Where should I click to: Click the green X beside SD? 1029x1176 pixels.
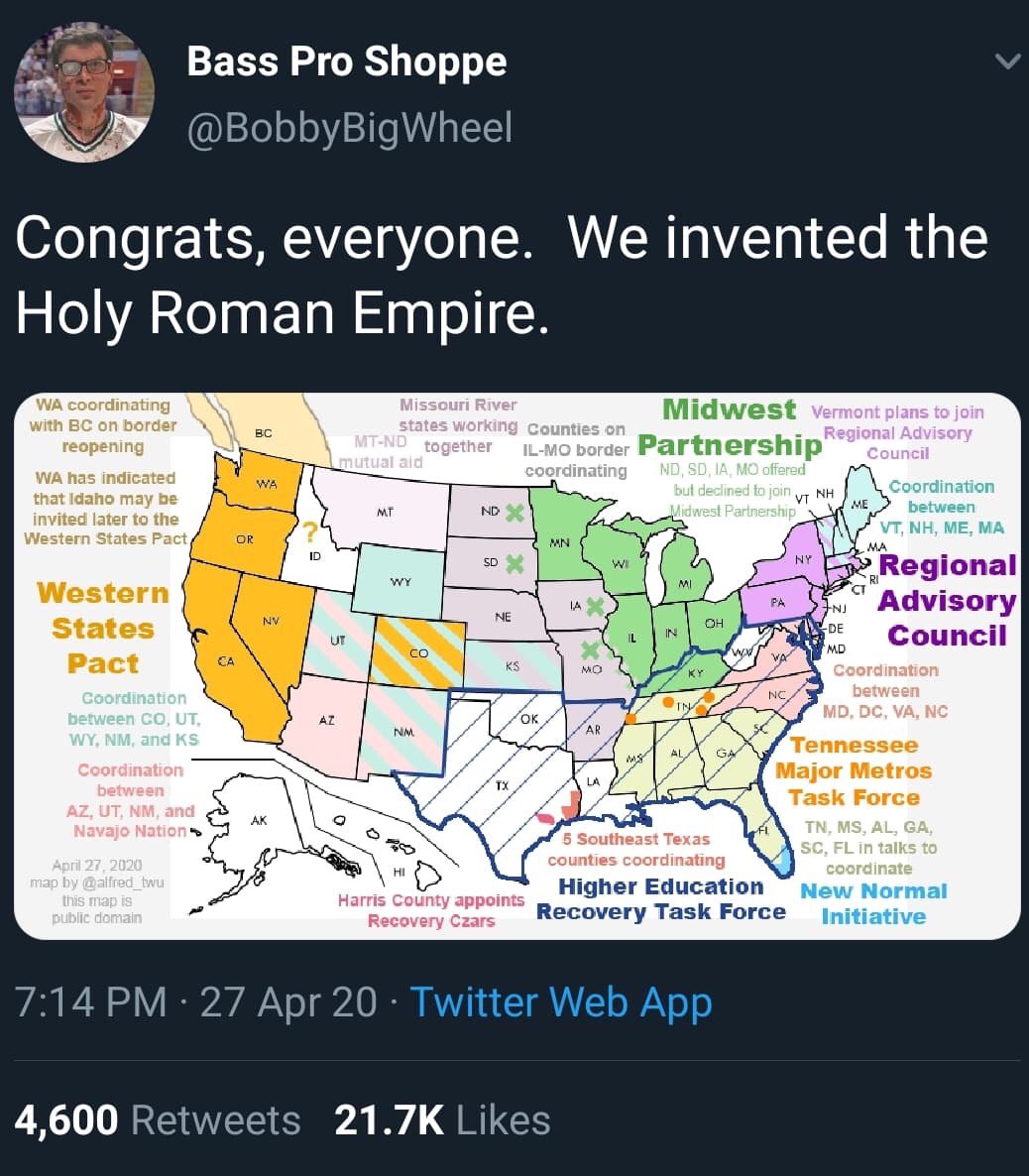coord(514,563)
